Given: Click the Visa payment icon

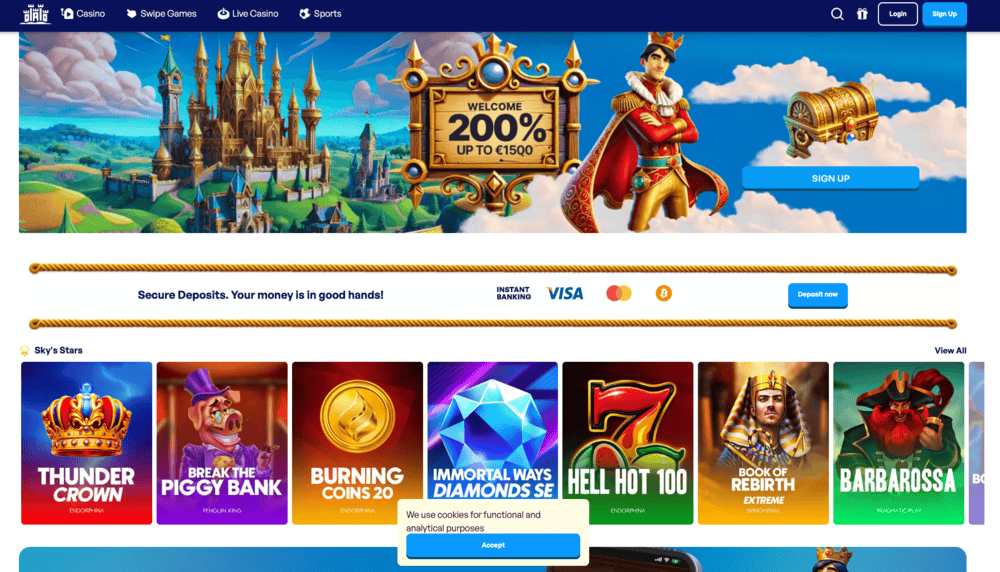Looking at the screenshot, I should (565, 293).
